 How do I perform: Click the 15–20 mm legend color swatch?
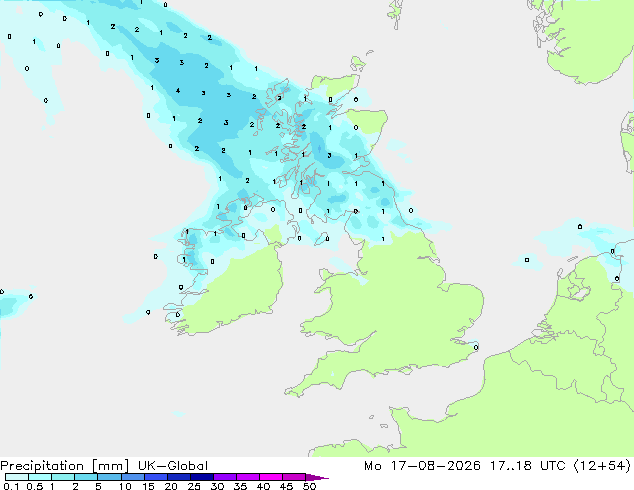(x=155, y=477)
